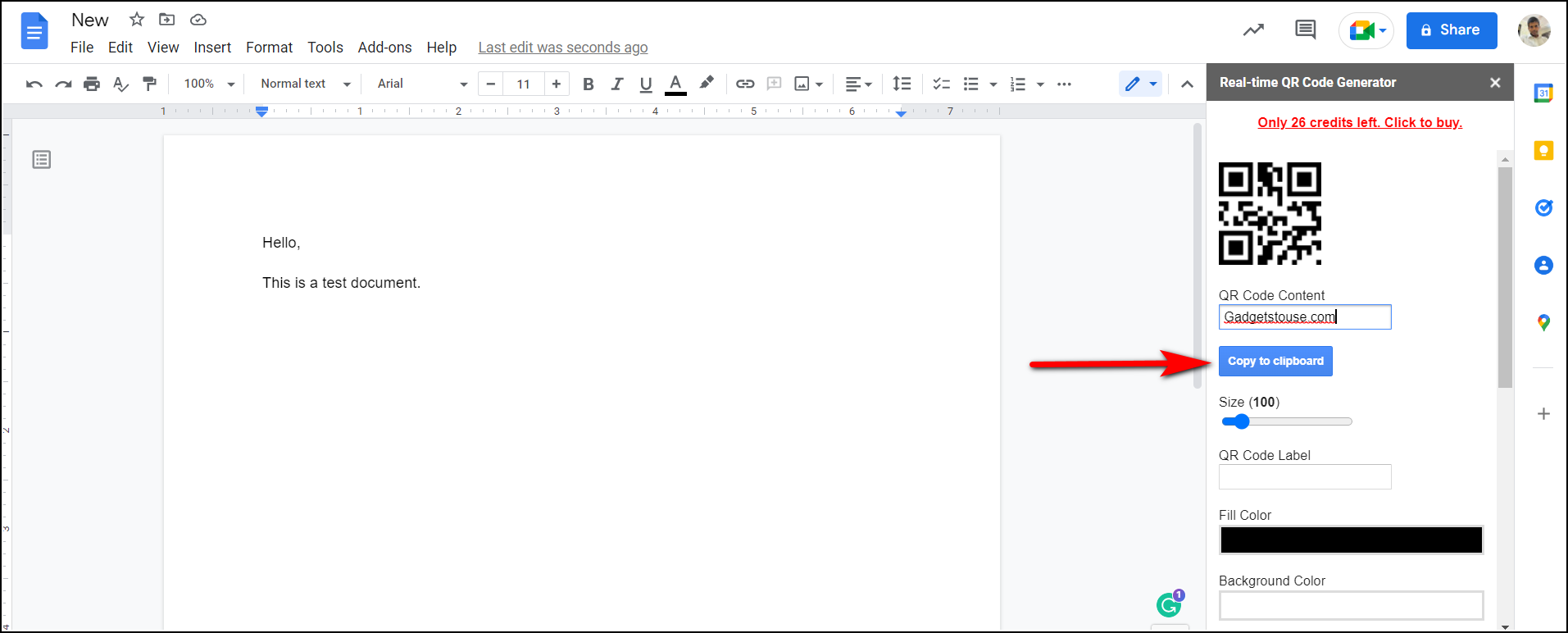Close the Real-time QR Code Generator panel
Screen dimensions: 1568x633
[x=1495, y=82]
